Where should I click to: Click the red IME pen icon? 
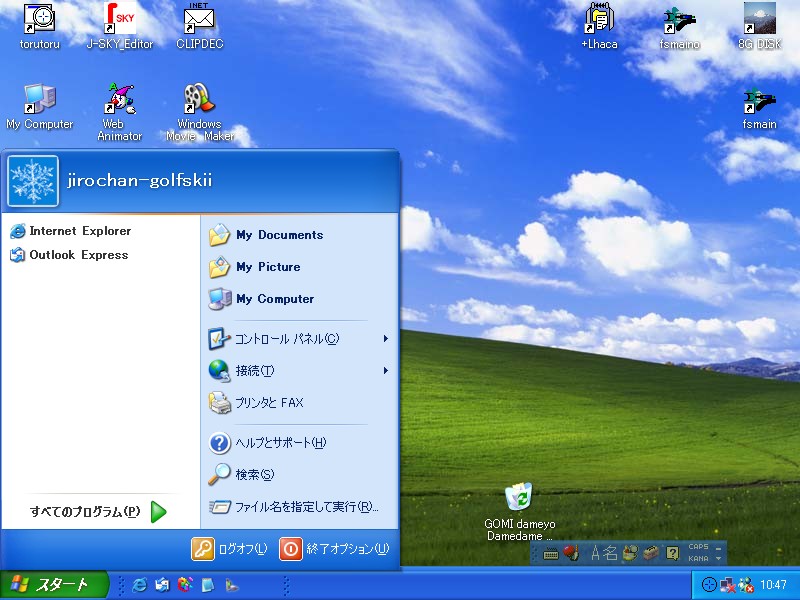[x=571, y=553]
